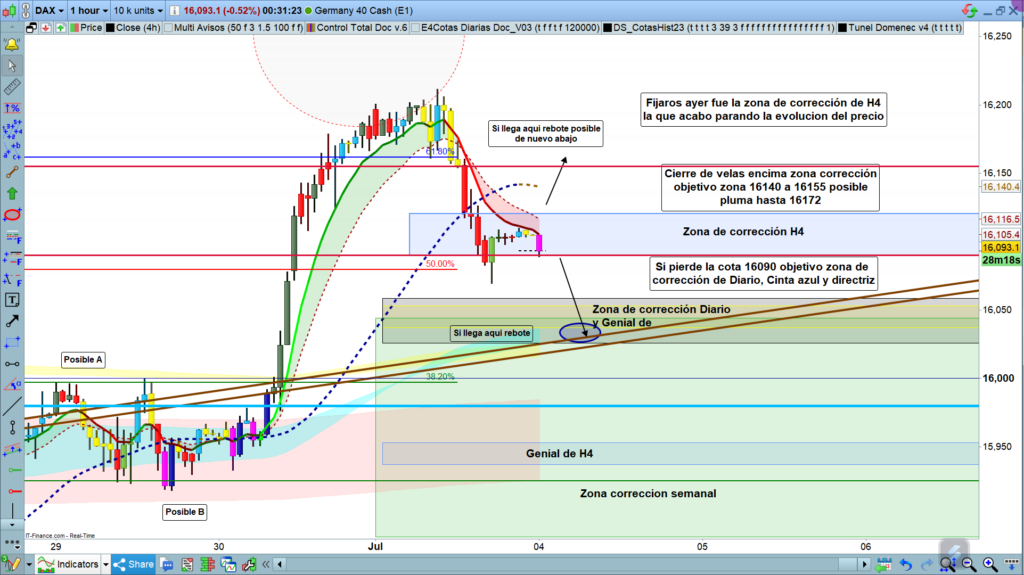Toggle the Multi Avisos indicator checkbox

(167, 28)
